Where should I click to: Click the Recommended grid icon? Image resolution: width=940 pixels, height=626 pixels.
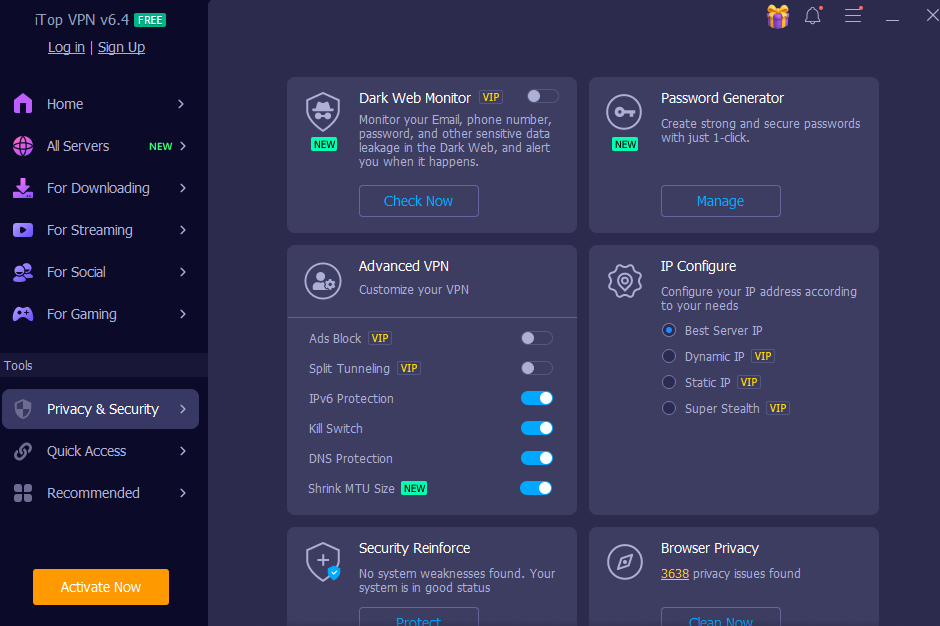23,493
